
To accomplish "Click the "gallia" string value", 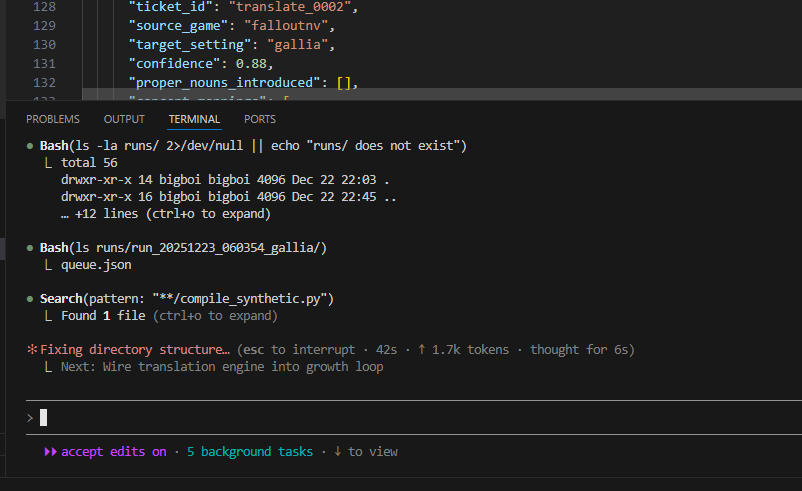I will tap(297, 44).
